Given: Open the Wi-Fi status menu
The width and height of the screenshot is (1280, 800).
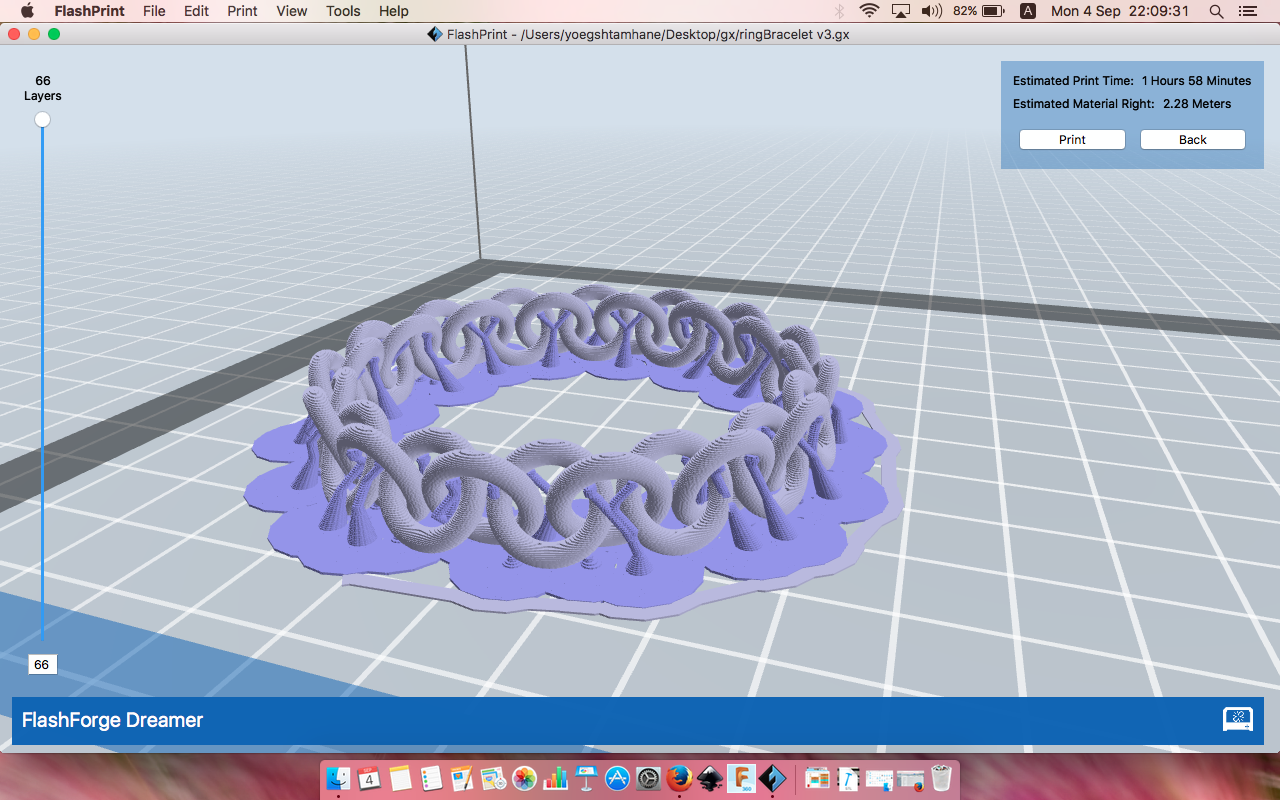Looking at the screenshot, I should pos(869,11).
